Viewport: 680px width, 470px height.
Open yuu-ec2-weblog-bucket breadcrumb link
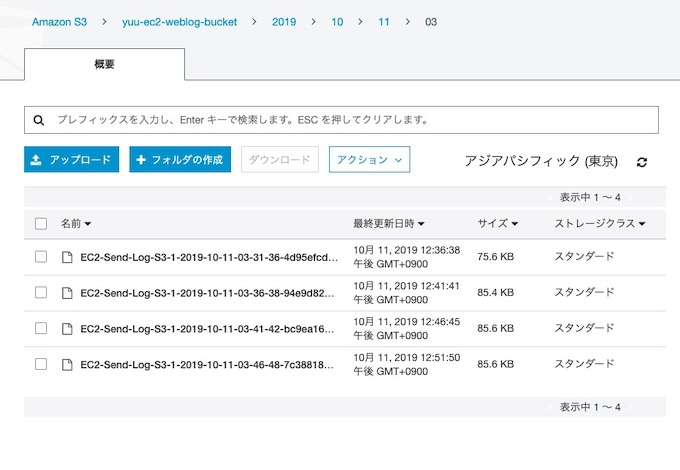click(180, 22)
